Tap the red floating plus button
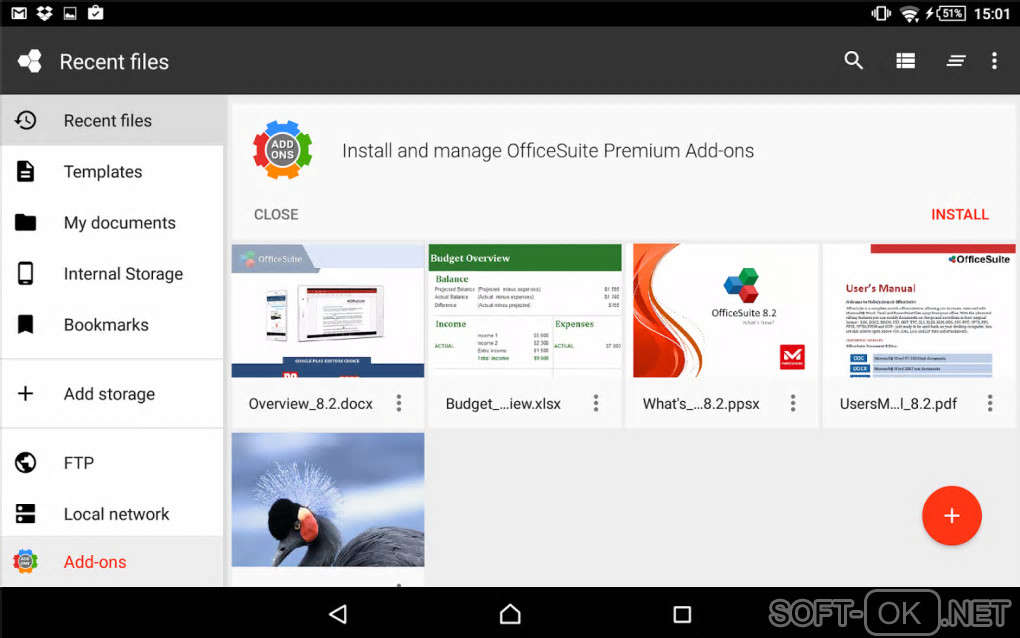 [x=952, y=516]
